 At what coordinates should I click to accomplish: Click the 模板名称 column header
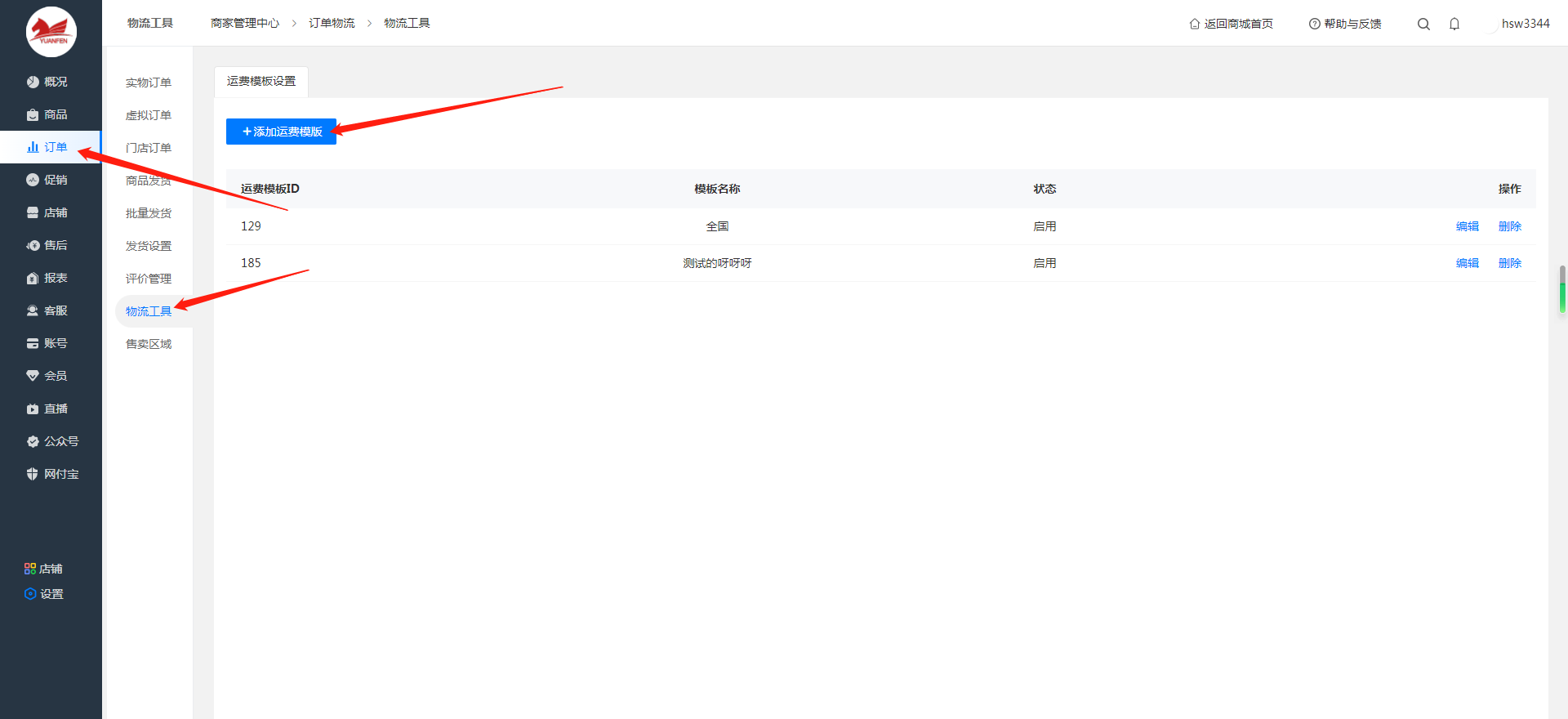[x=717, y=189]
